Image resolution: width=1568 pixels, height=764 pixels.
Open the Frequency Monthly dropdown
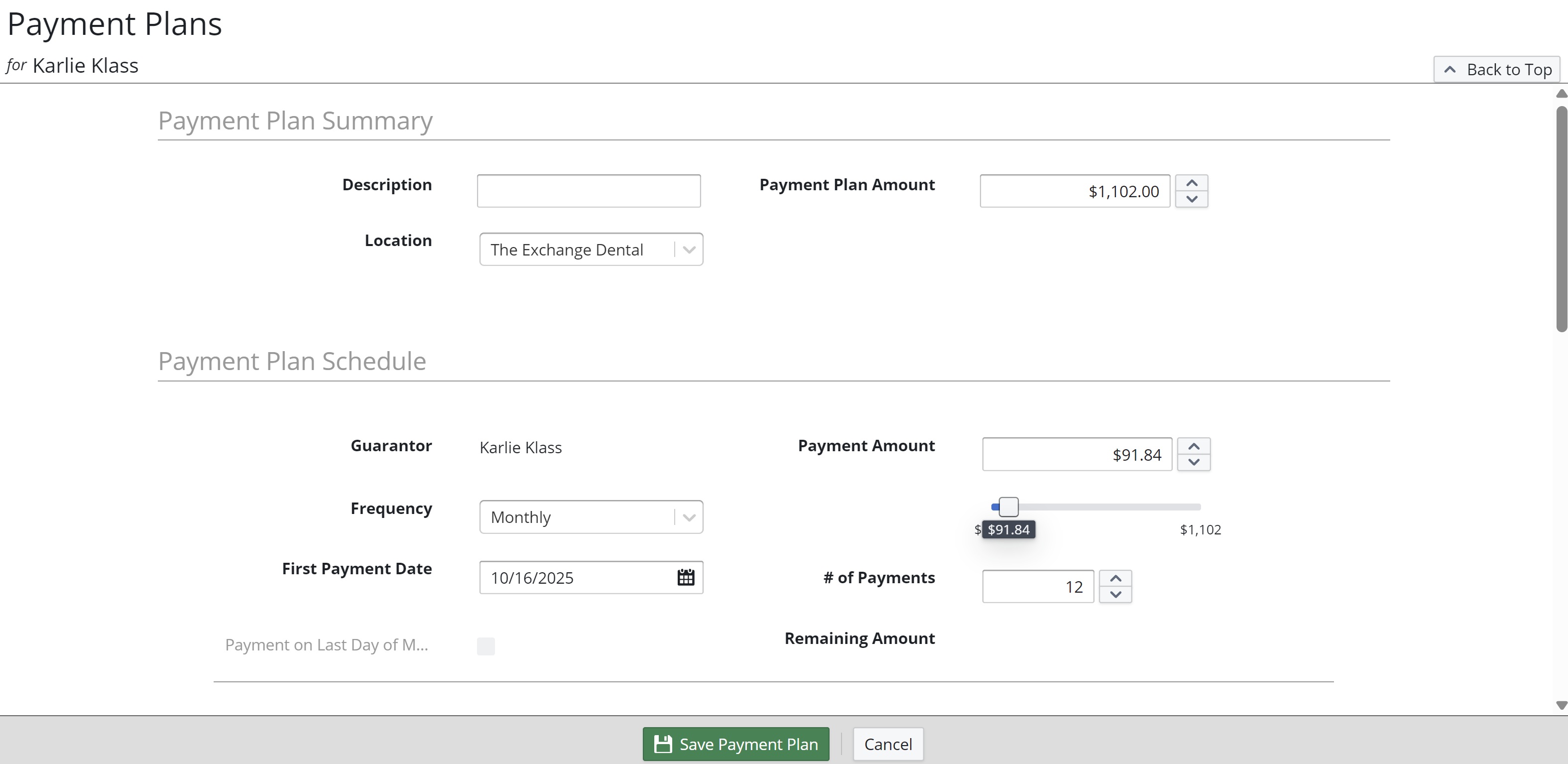(689, 517)
